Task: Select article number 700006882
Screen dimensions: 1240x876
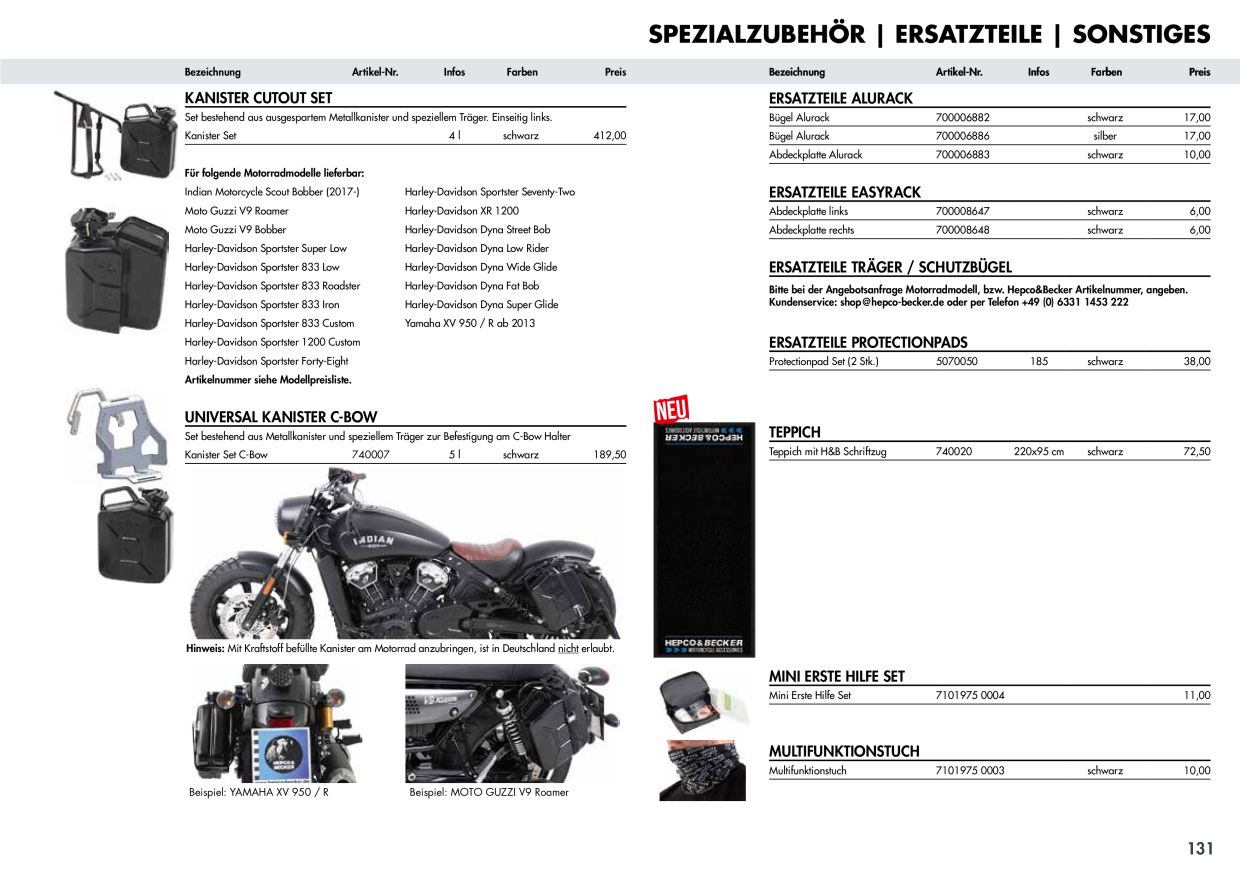Action: click(x=963, y=118)
